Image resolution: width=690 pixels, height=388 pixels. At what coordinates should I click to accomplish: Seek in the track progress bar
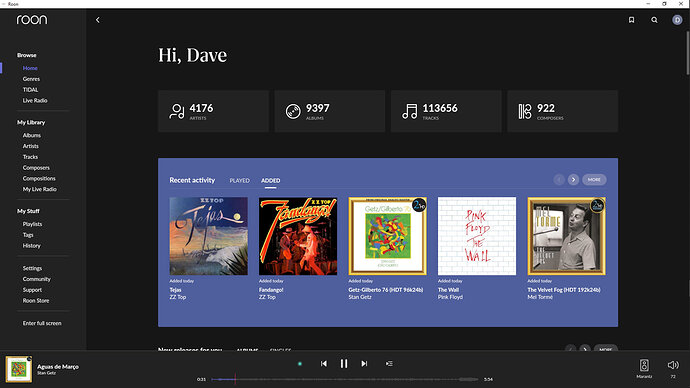[x=345, y=379]
